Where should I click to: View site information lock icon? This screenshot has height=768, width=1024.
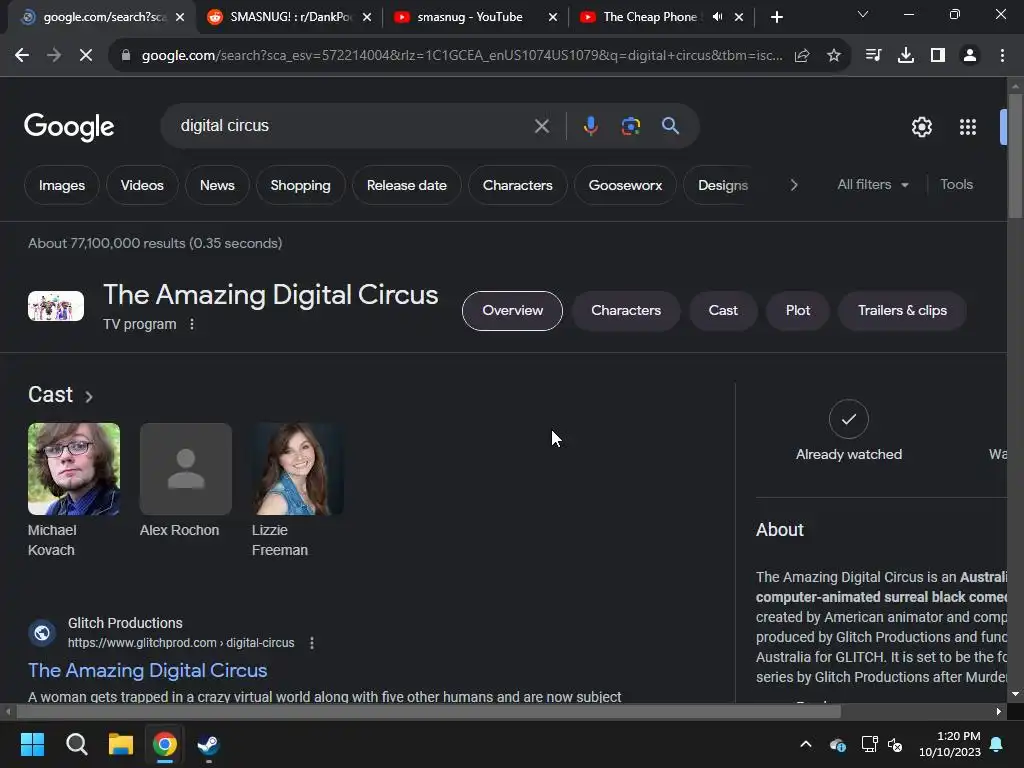click(x=126, y=56)
